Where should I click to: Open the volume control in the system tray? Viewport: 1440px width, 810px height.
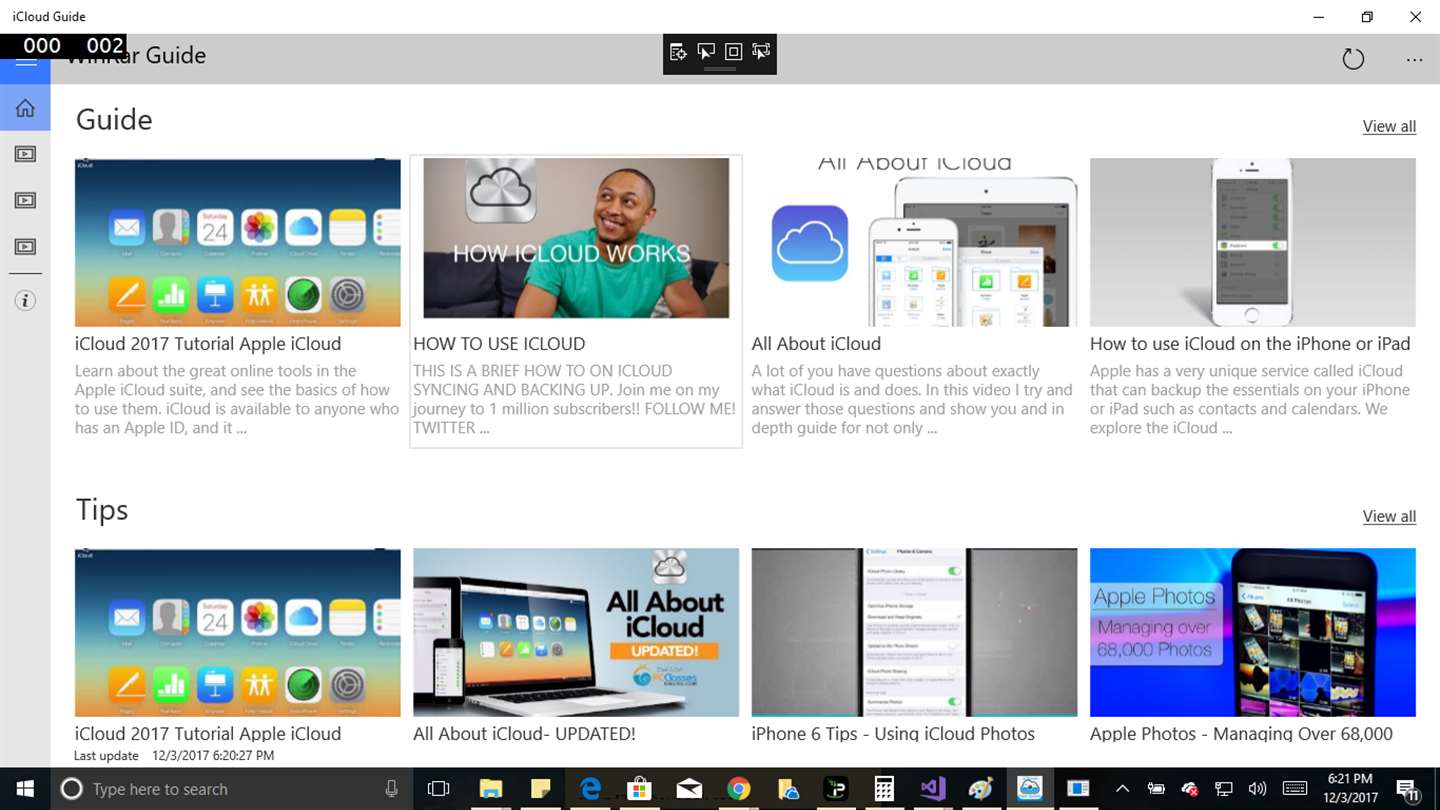(x=1257, y=789)
